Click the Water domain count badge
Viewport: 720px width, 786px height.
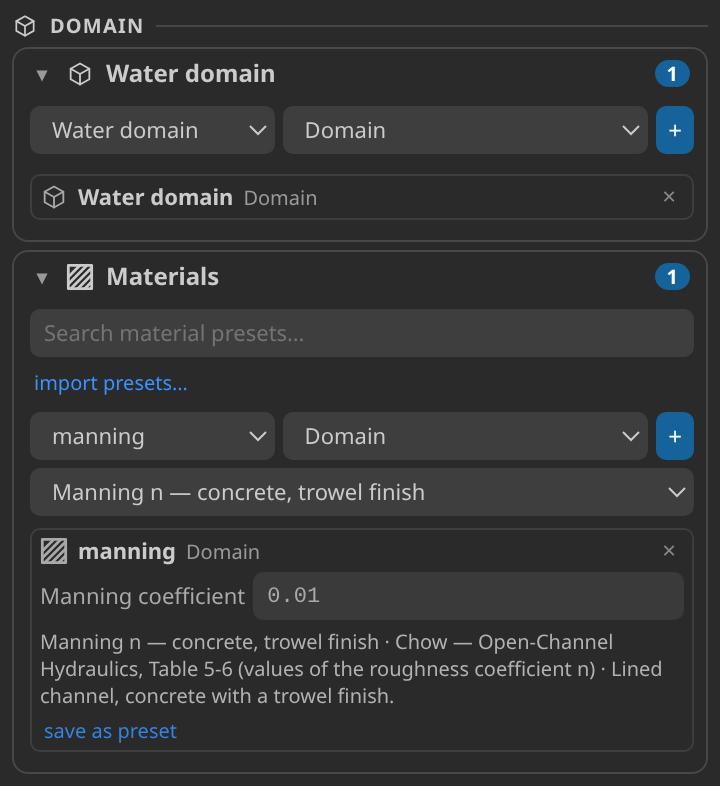[x=672, y=74]
